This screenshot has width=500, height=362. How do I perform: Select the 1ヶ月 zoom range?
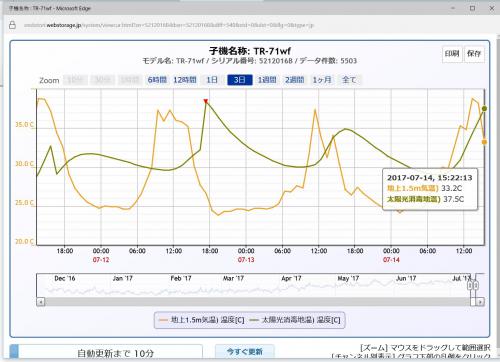(322, 80)
